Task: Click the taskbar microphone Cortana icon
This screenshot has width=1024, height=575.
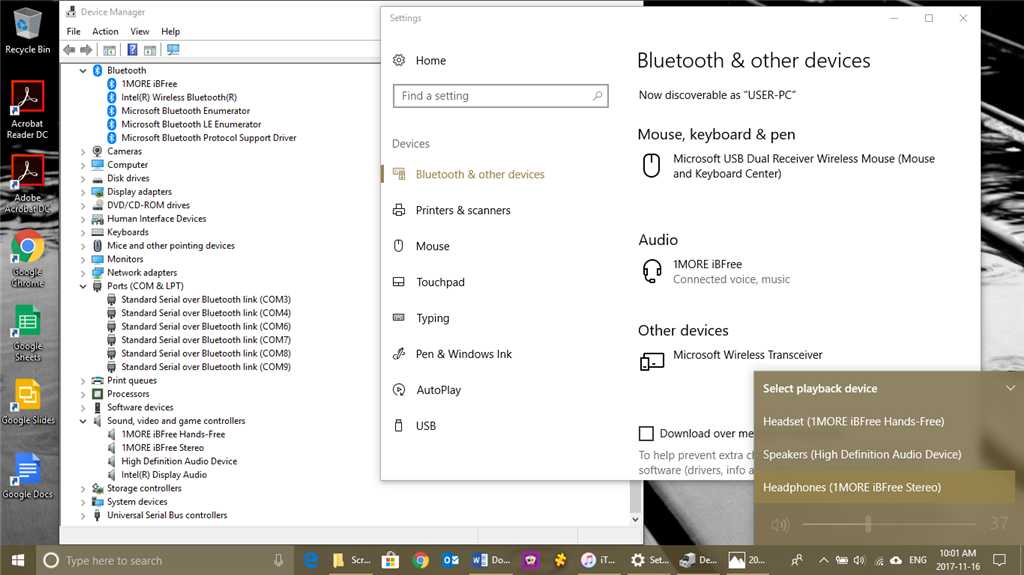Action: tap(278, 560)
